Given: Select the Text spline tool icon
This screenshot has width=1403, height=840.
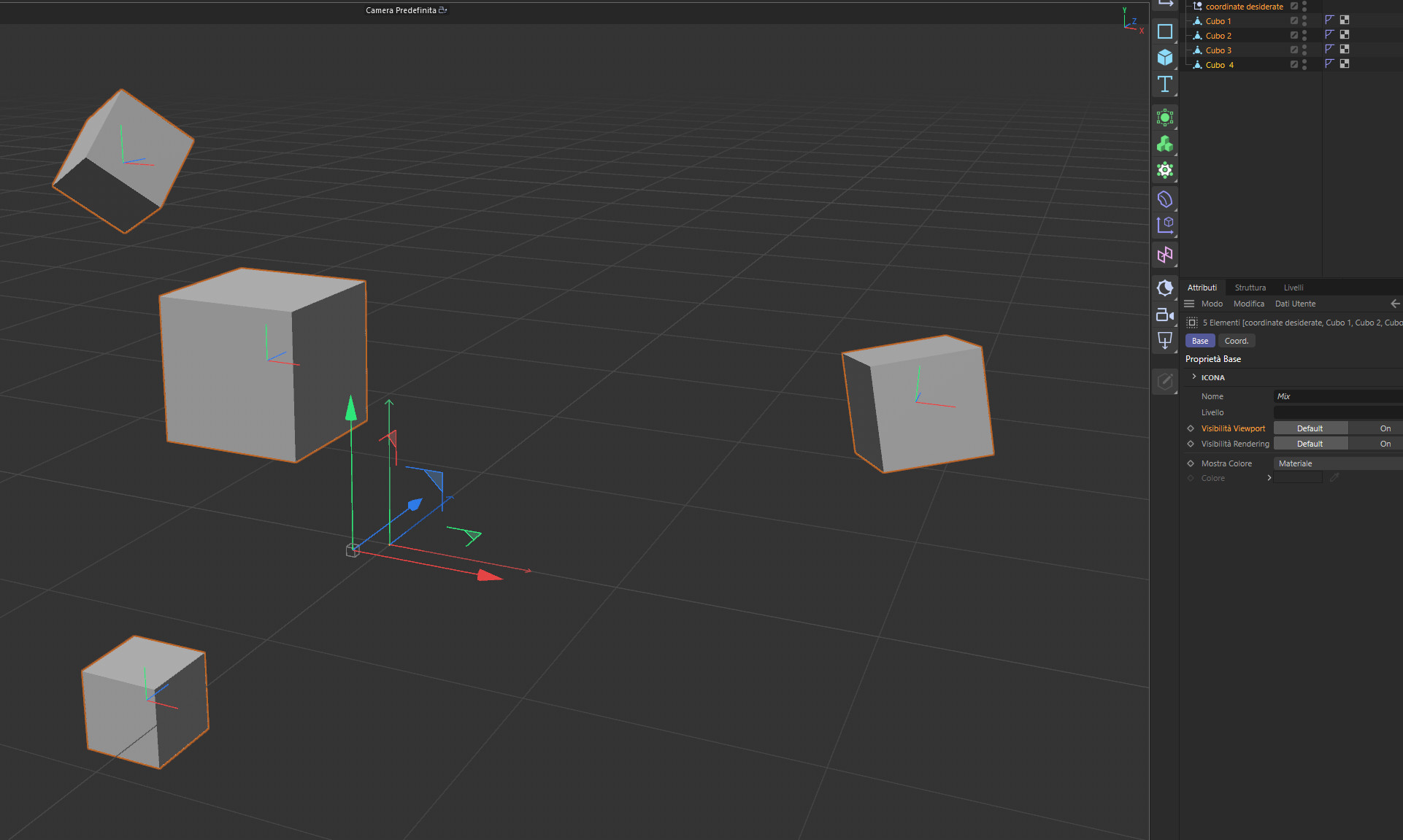Looking at the screenshot, I should coord(1165,84).
